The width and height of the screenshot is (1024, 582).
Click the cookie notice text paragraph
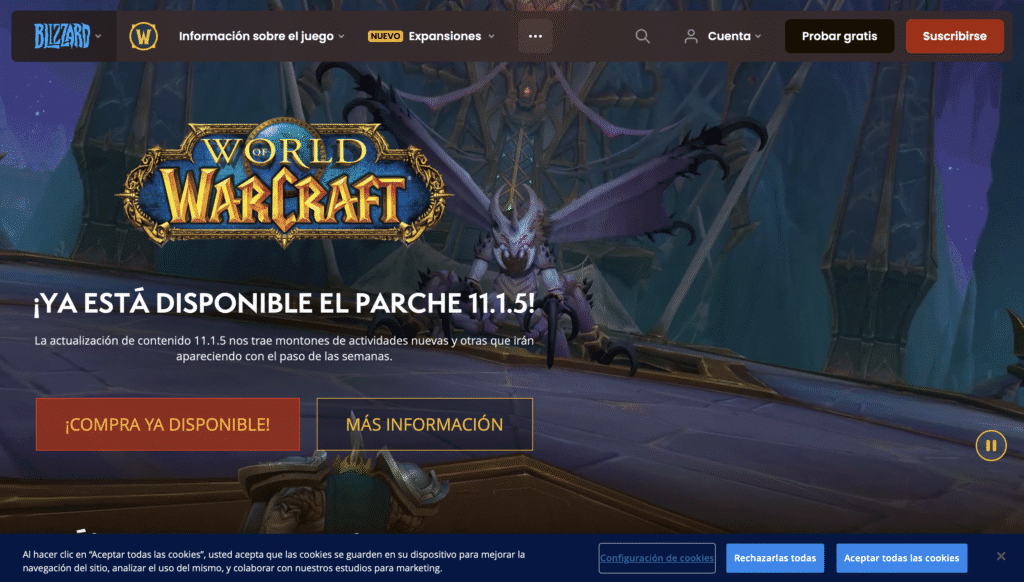[x=274, y=561]
